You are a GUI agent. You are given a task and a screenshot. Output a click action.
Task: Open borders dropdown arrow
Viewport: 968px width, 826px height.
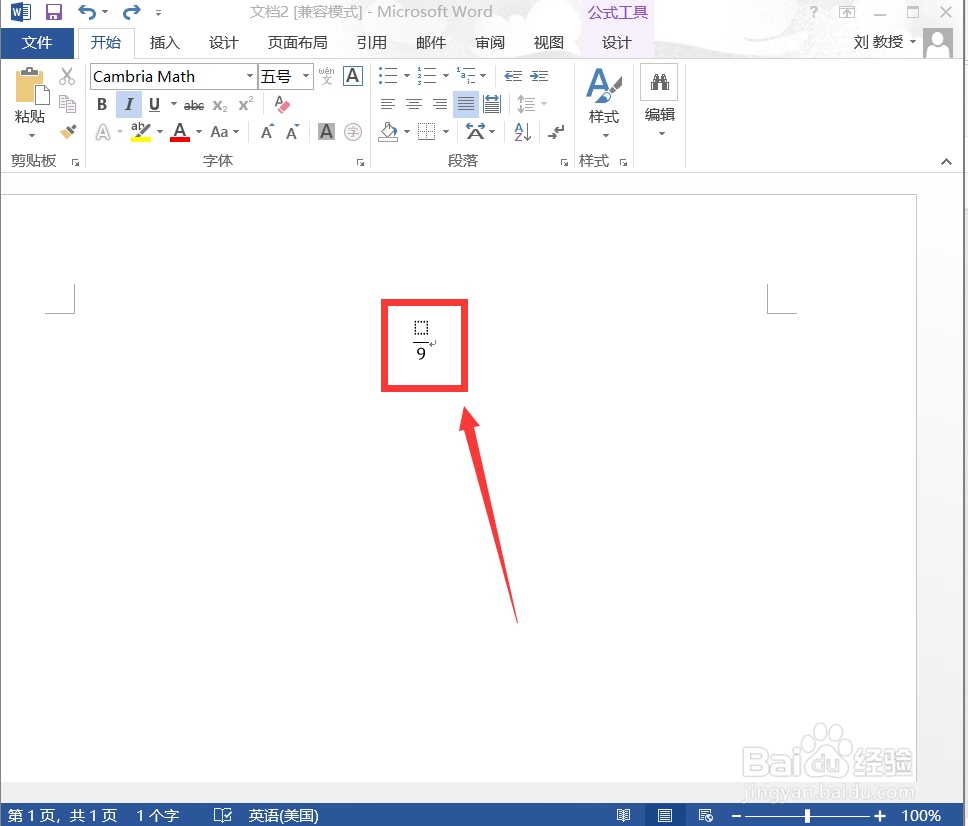tap(446, 131)
